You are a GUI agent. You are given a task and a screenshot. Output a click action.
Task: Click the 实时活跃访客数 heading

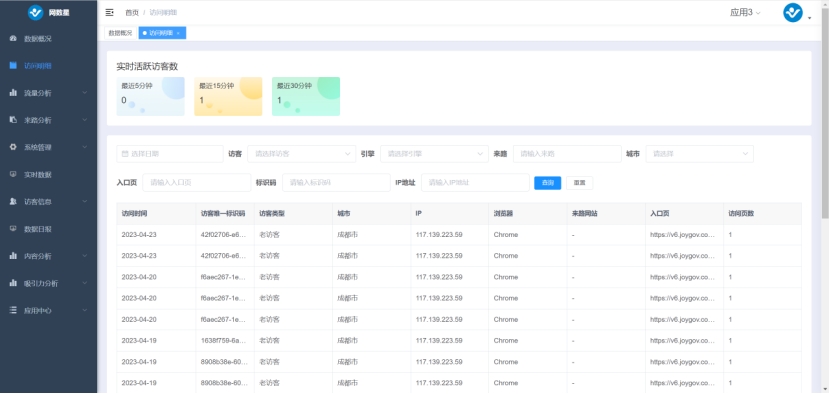[147, 67]
